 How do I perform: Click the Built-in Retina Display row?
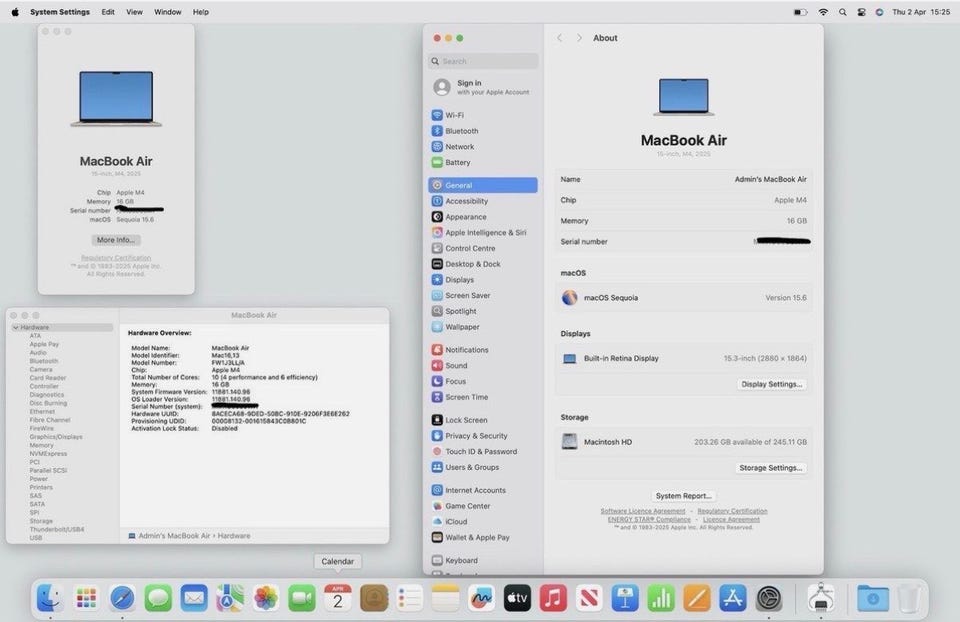[x=683, y=359]
